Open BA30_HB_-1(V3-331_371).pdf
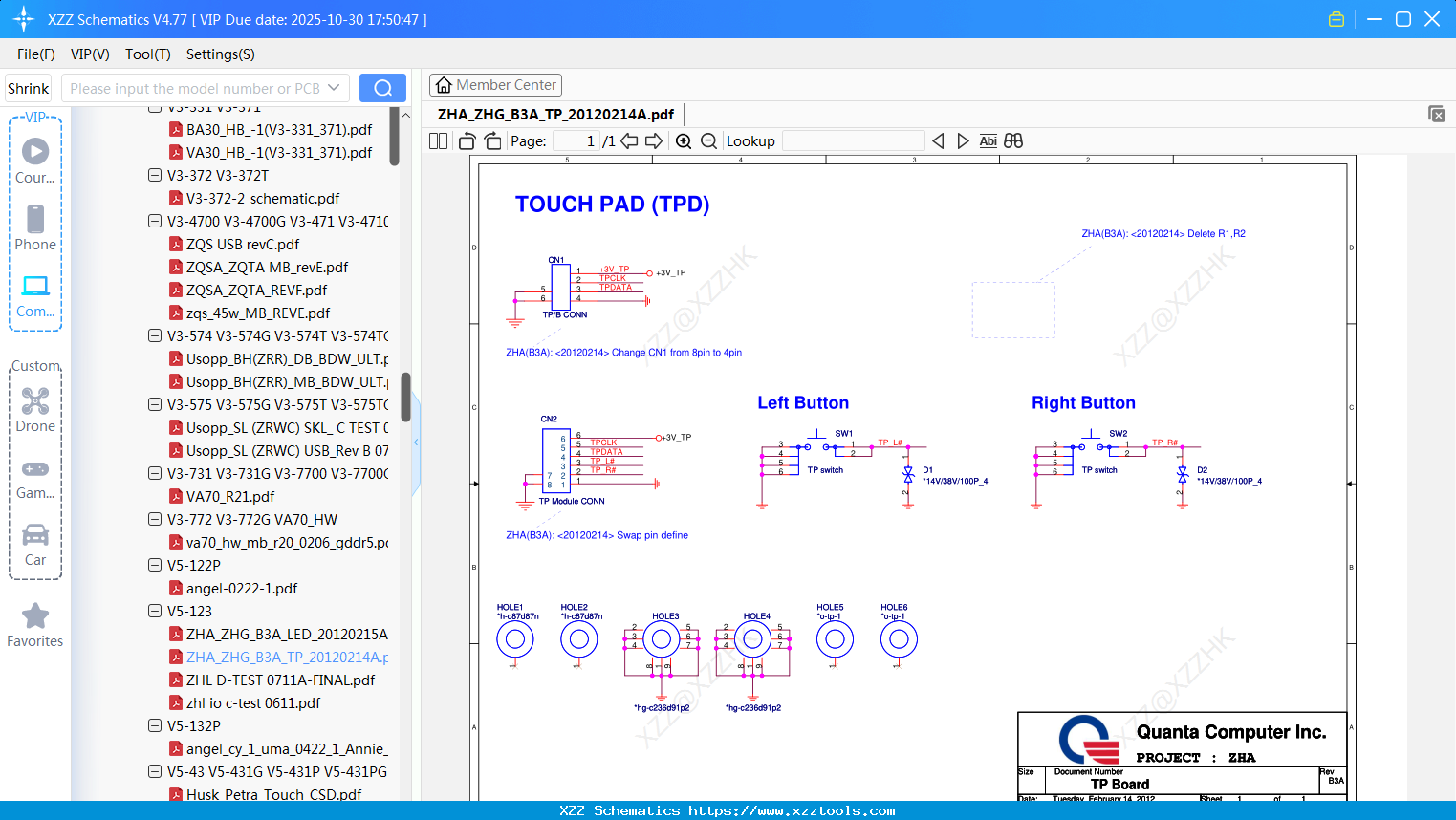Screen dimensions: 1456x820 click(x=279, y=129)
